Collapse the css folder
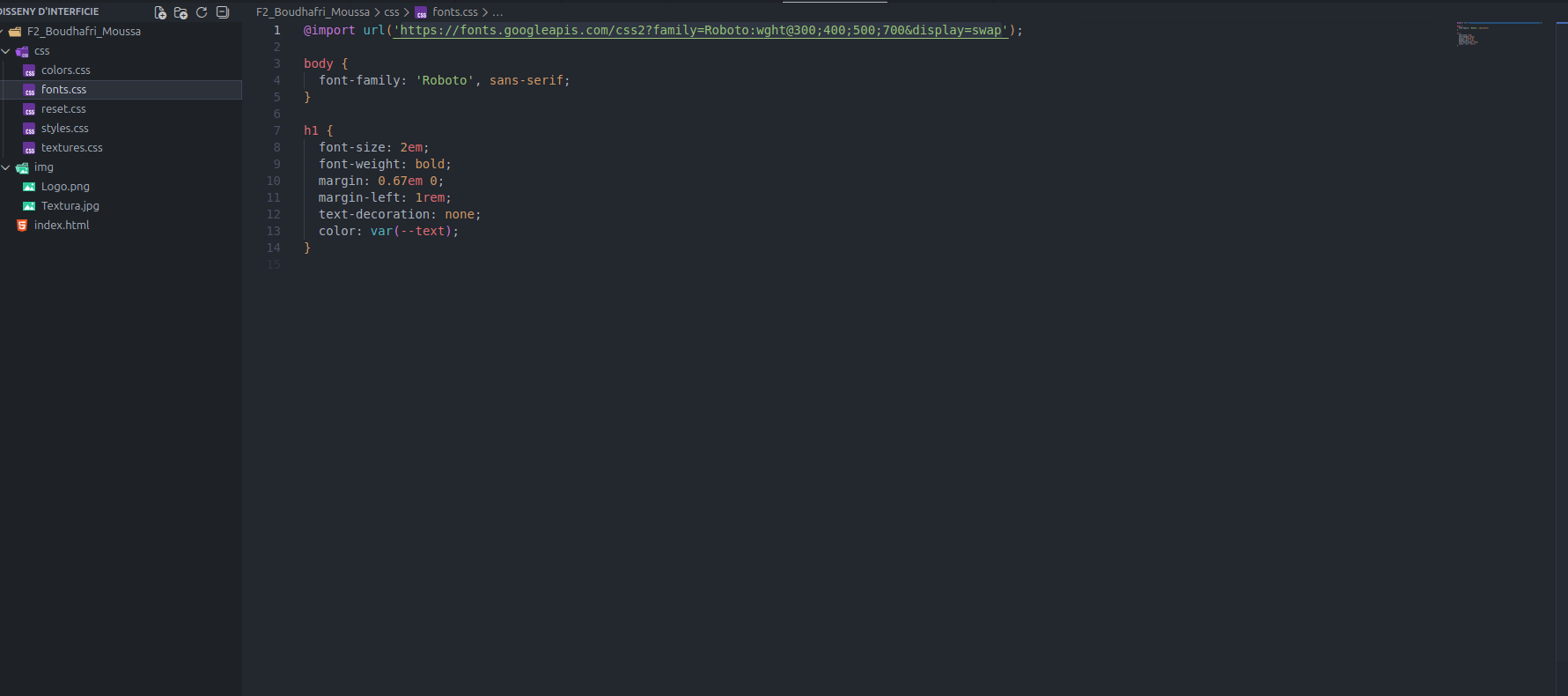This screenshot has width=1568, height=696. click(x=6, y=51)
